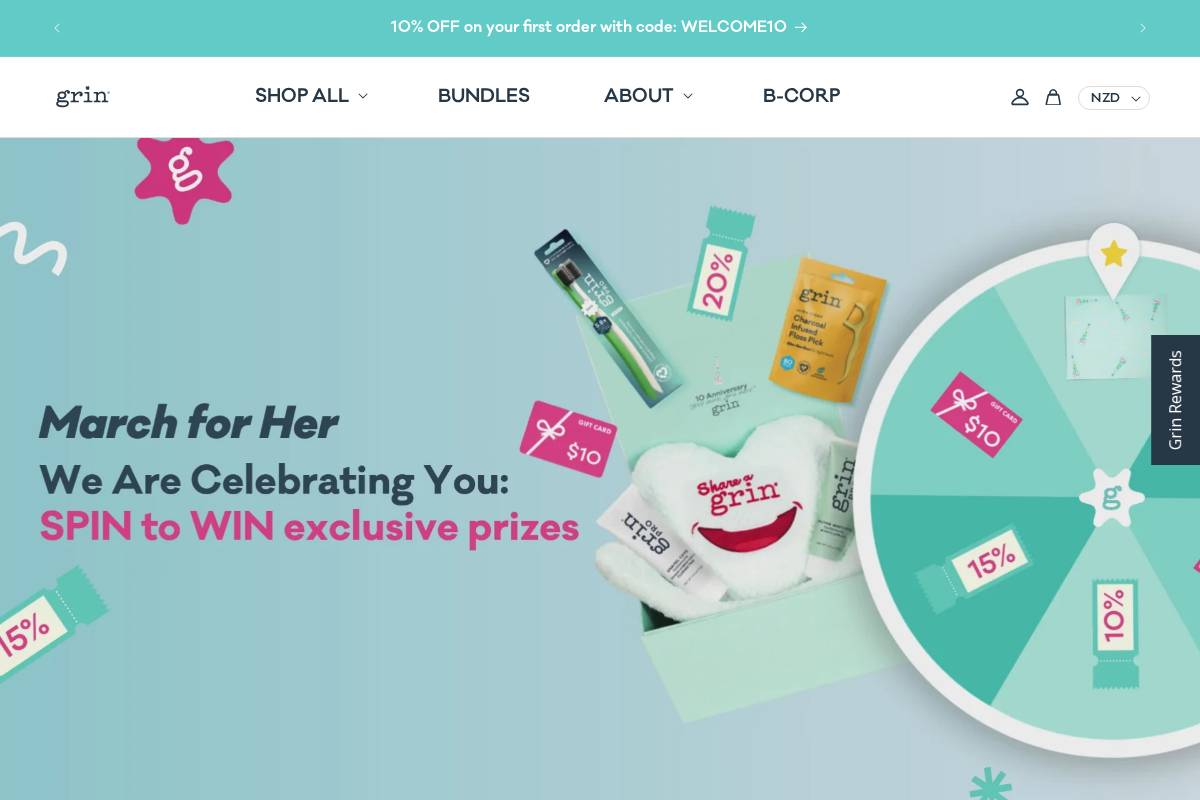This screenshot has width=1200, height=800.
Task: Go to previous announcement with left arrow
Action: (x=57, y=28)
